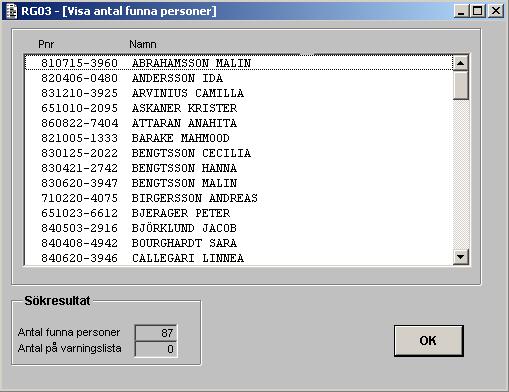This screenshot has height=392, width=509.
Task: Click the RG03 application icon in title bar
Action: click(12, 11)
